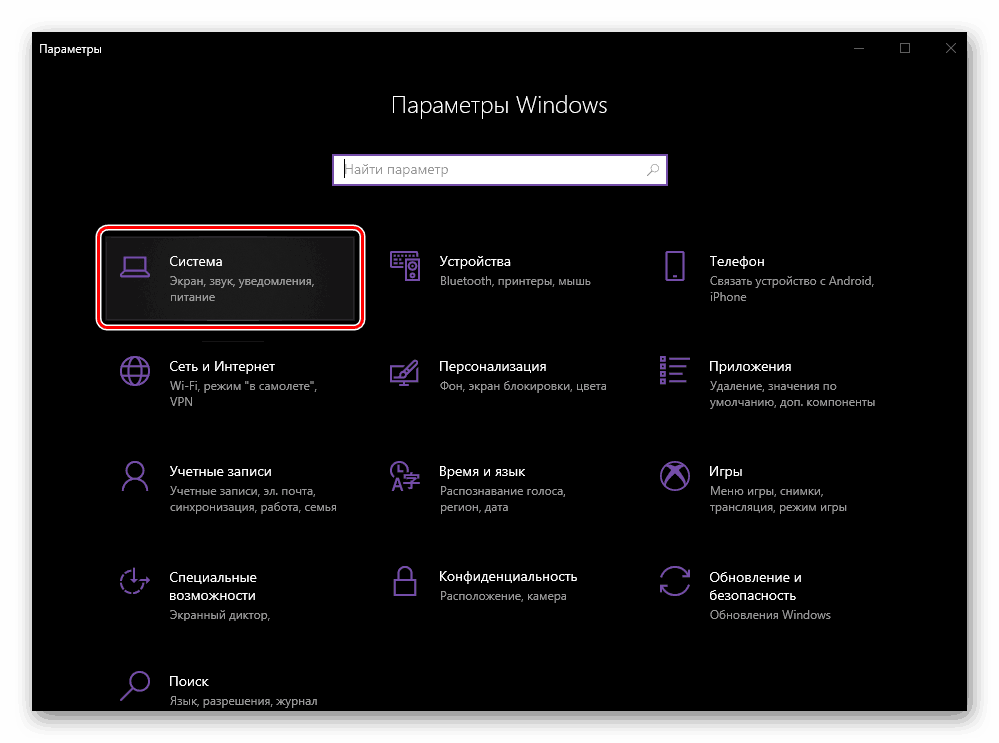Open the Игры Xbox icon

tap(675, 476)
